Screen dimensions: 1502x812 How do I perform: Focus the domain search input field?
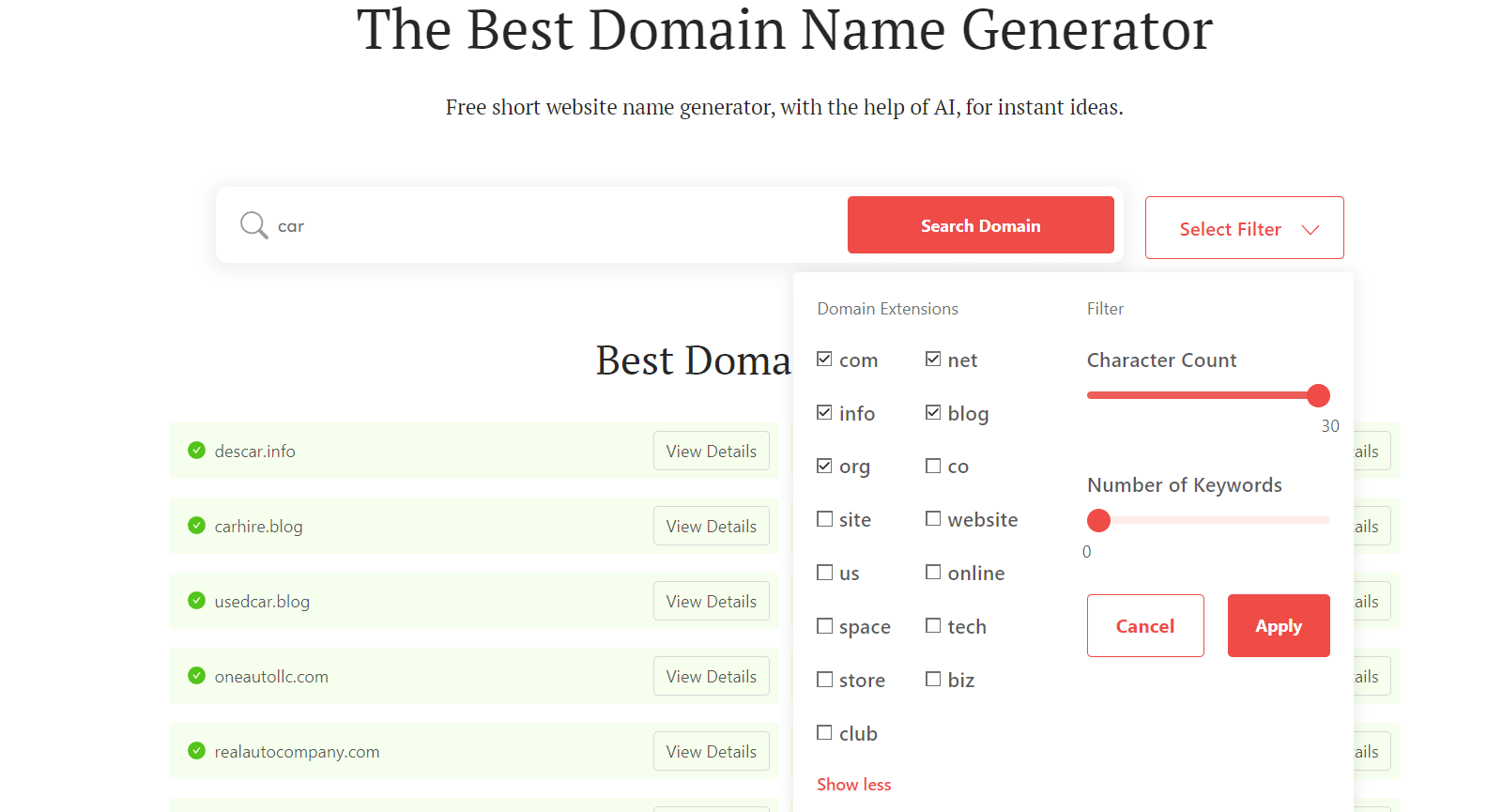click(x=554, y=226)
